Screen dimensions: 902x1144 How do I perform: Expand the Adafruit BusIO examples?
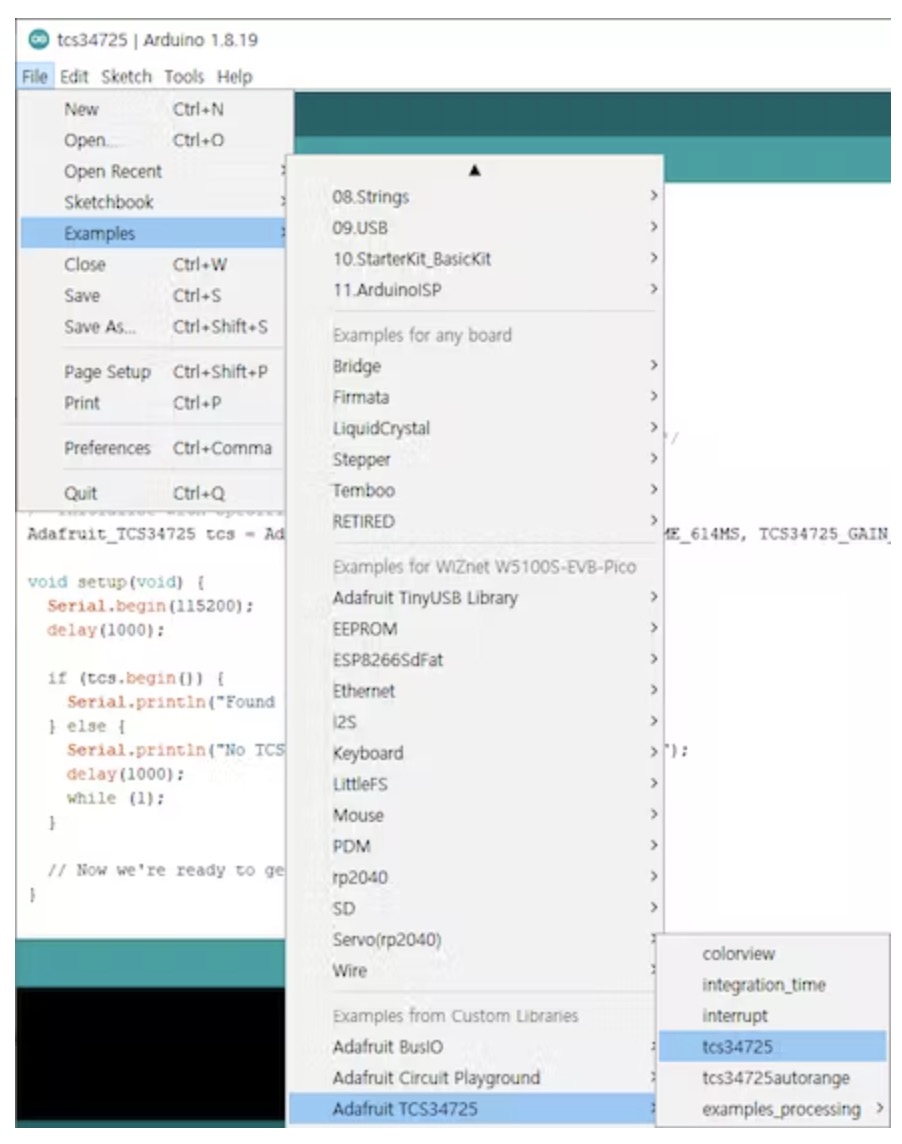point(388,1047)
